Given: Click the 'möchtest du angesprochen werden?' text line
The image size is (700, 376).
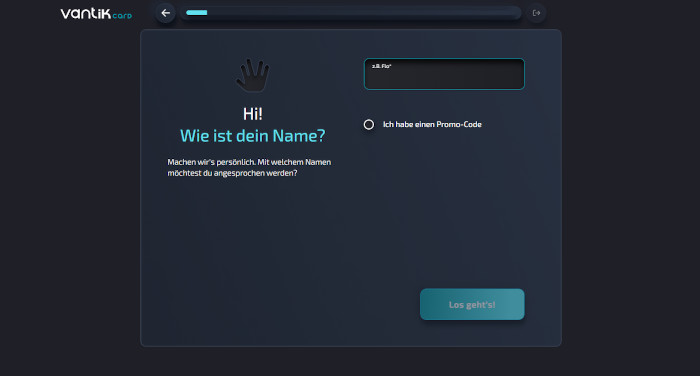Looking at the screenshot, I should click(232, 173).
